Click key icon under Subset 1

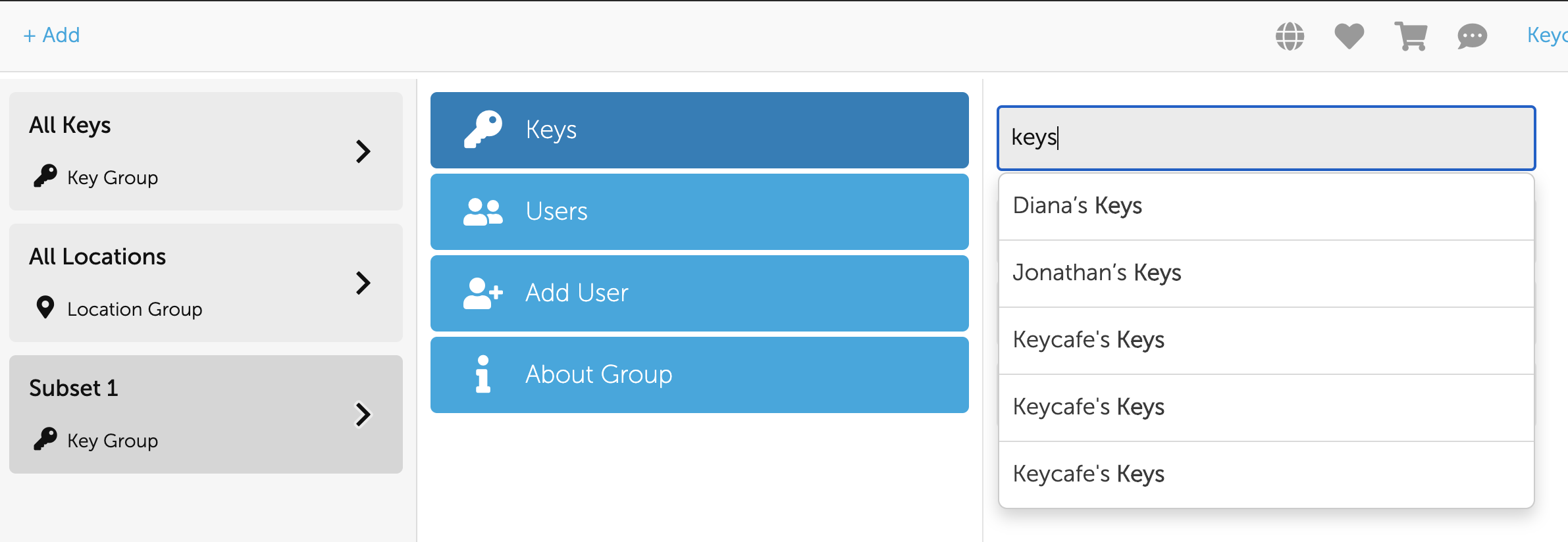45,439
